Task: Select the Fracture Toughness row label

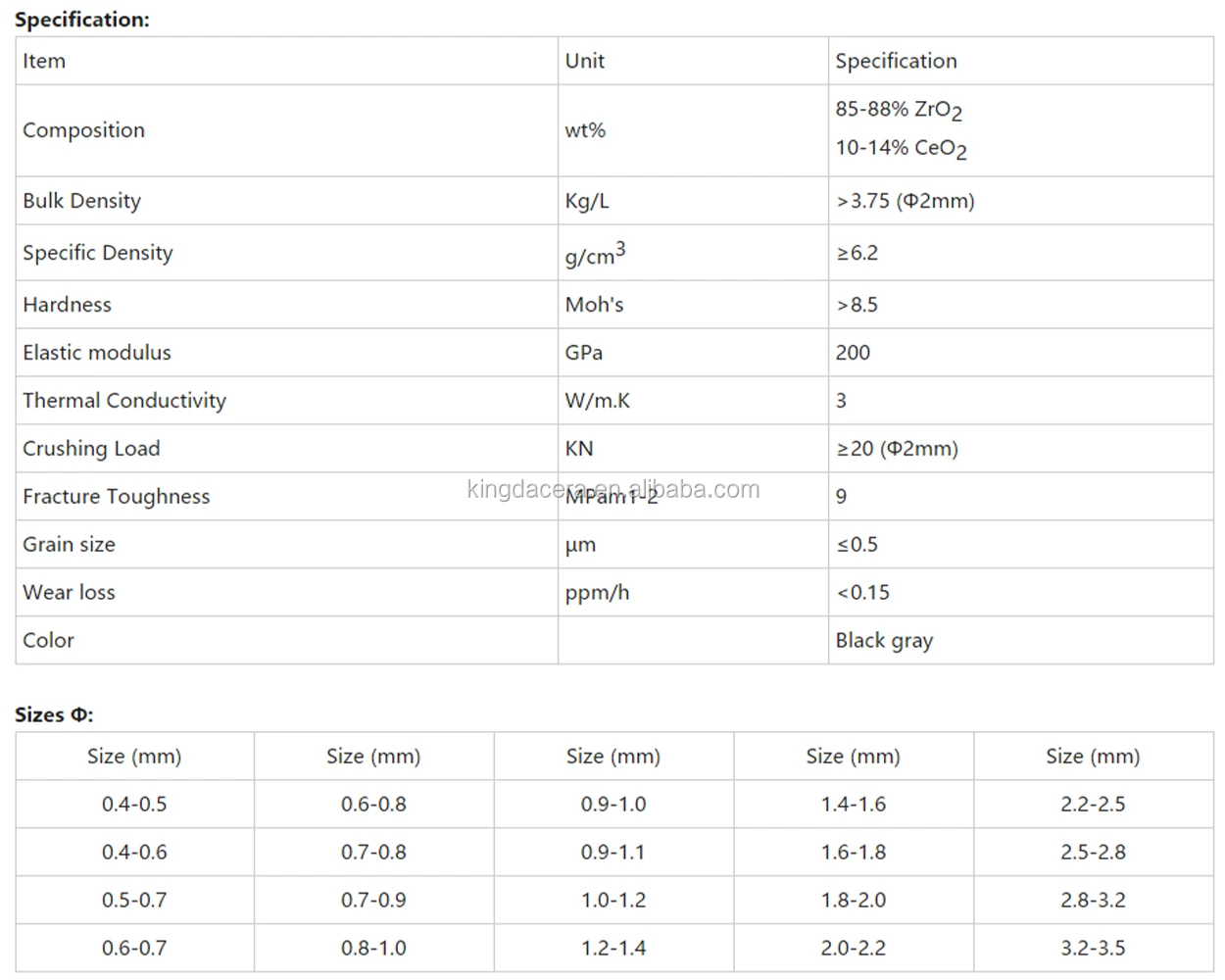Action: pyautogui.click(x=116, y=497)
